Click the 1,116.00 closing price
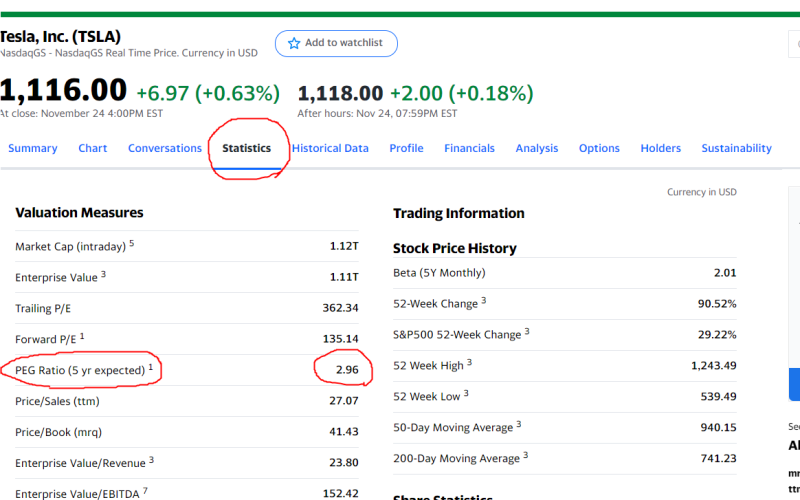The height and width of the screenshot is (500, 800). [63, 90]
